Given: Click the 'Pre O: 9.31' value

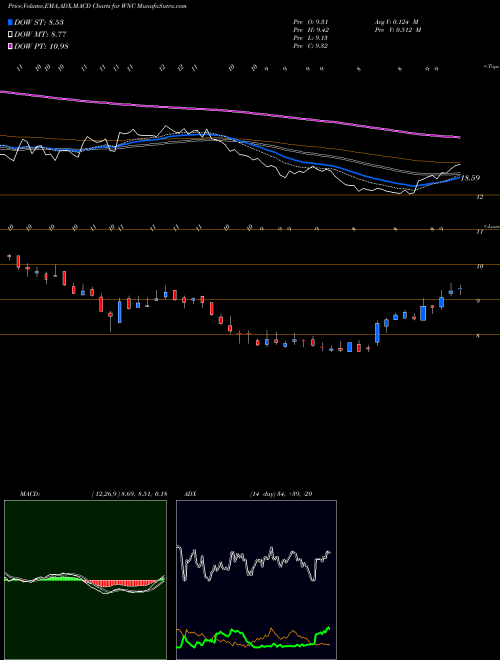Looking at the screenshot, I should [x=311, y=22].
